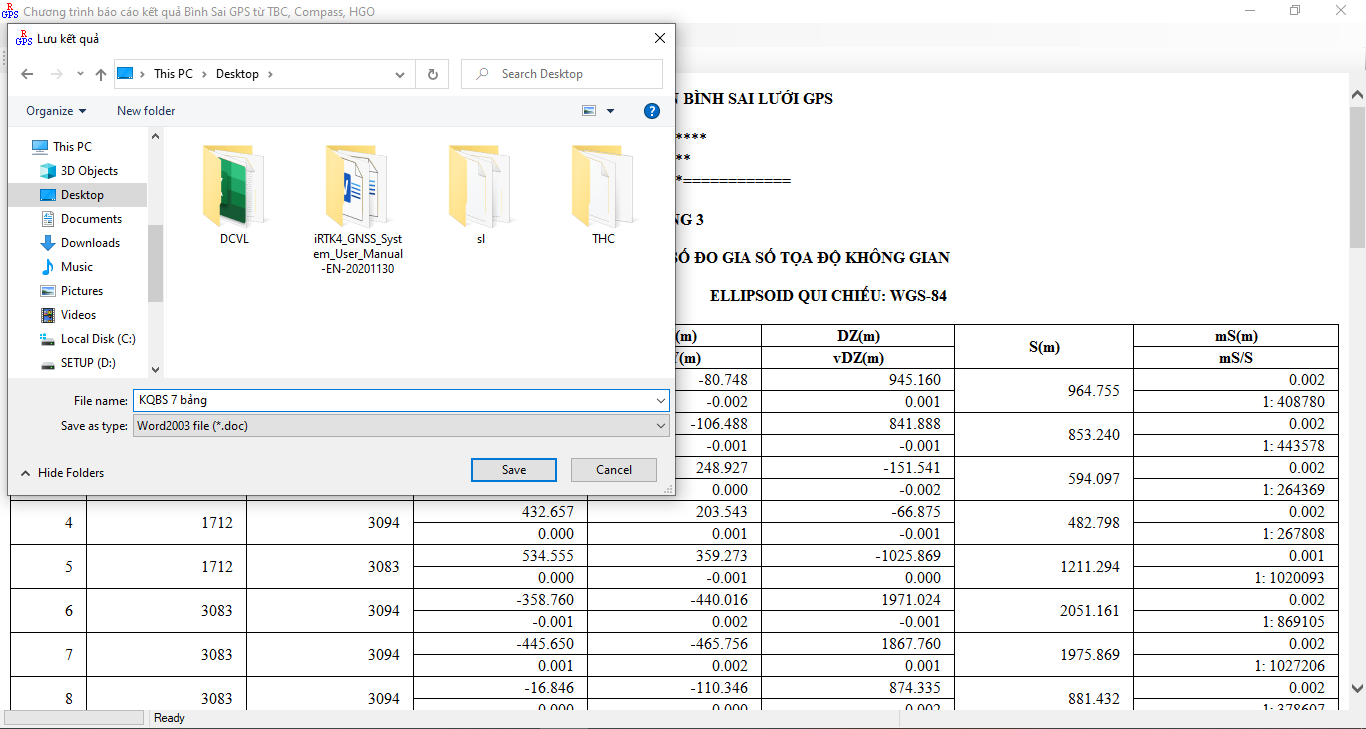Click the Cancel button
This screenshot has height=729, width=1366.
[x=613, y=470]
